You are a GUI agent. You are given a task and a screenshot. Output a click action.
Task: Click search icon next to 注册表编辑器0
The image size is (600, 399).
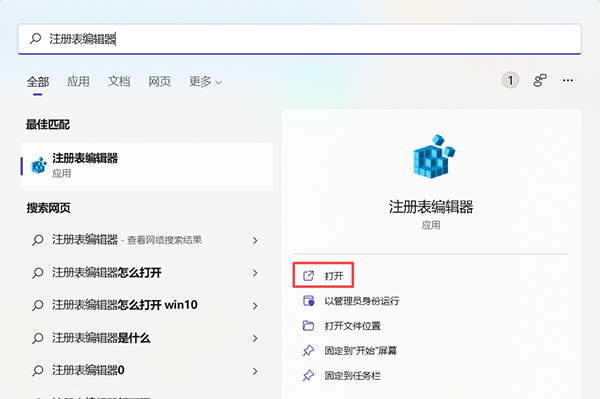(x=38, y=371)
